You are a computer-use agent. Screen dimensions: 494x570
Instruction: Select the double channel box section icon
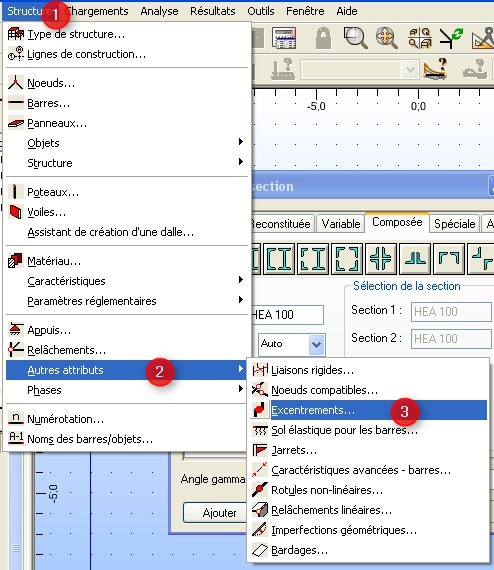348,259
